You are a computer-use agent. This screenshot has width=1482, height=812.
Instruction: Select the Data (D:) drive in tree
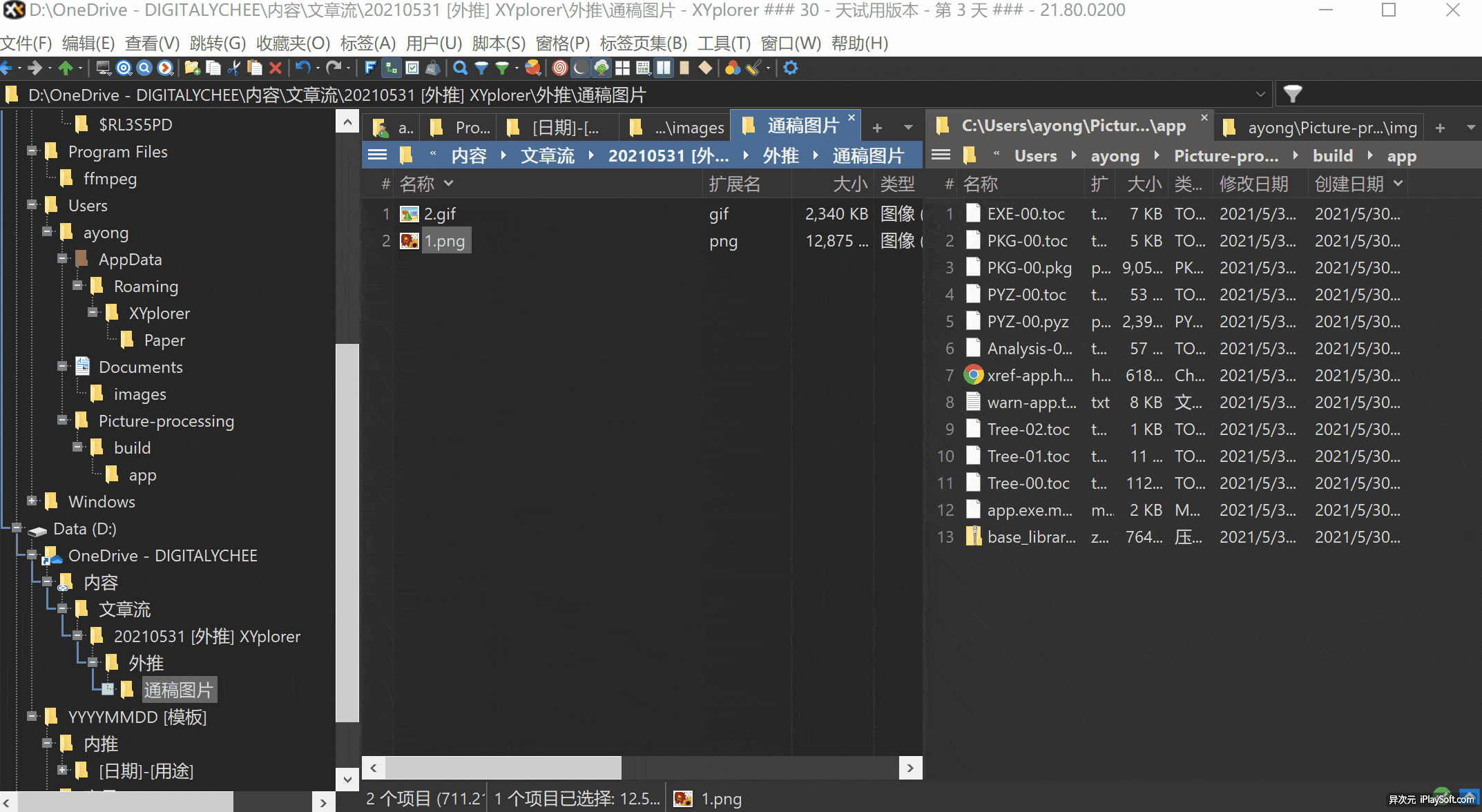point(84,528)
